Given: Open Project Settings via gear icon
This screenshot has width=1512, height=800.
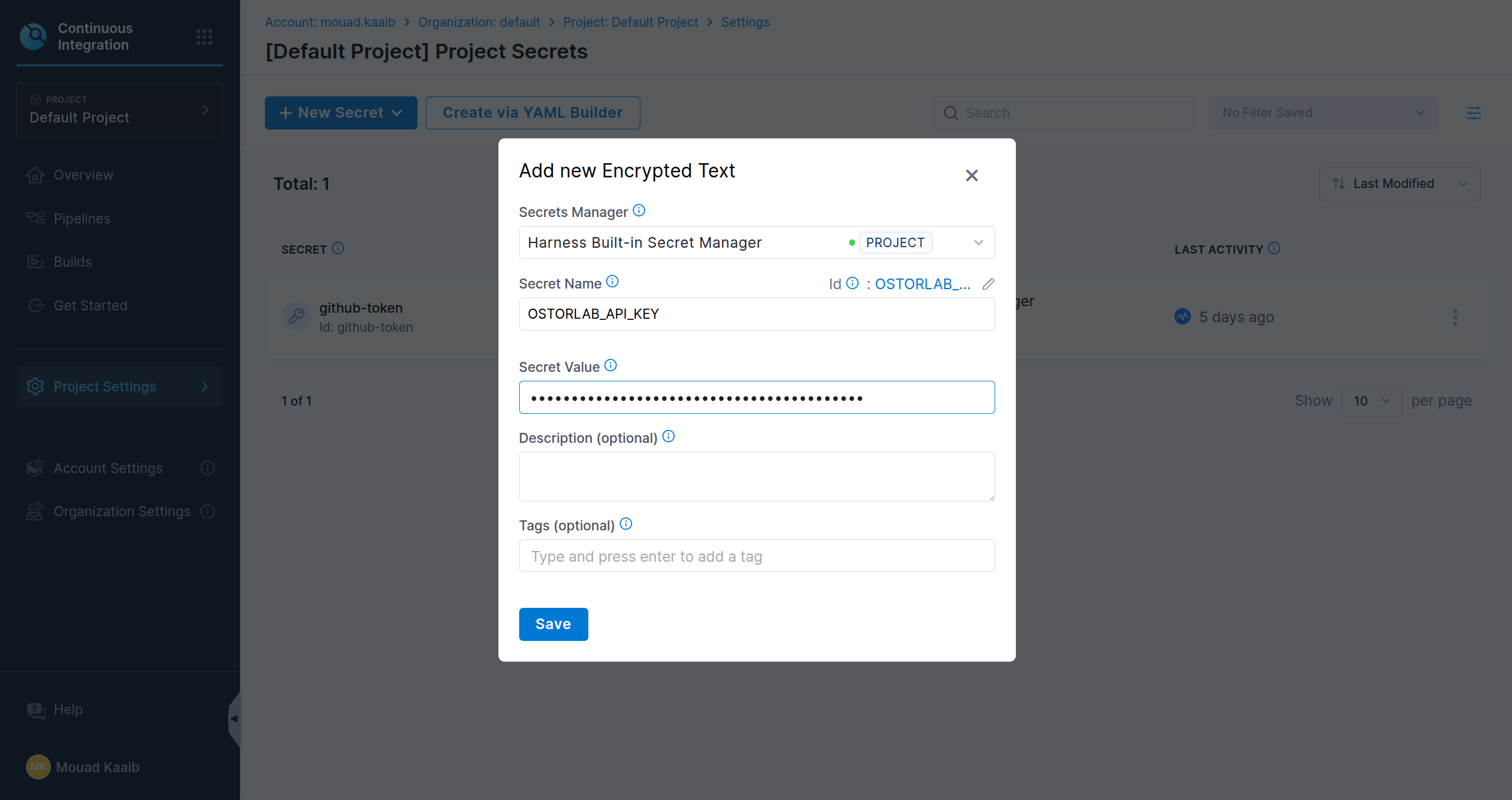Looking at the screenshot, I should 35,386.
